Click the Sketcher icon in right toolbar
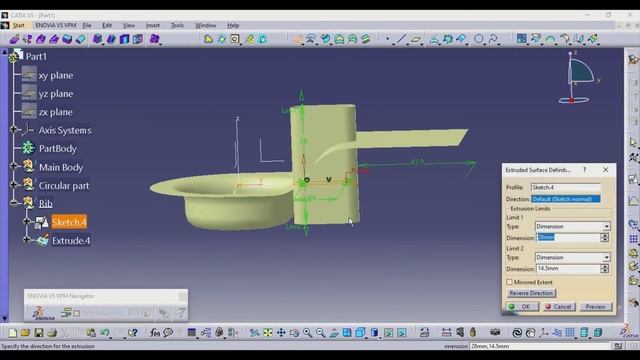Image resolution: width=640 pixels, height=360 pixels. tap(633, 178)
